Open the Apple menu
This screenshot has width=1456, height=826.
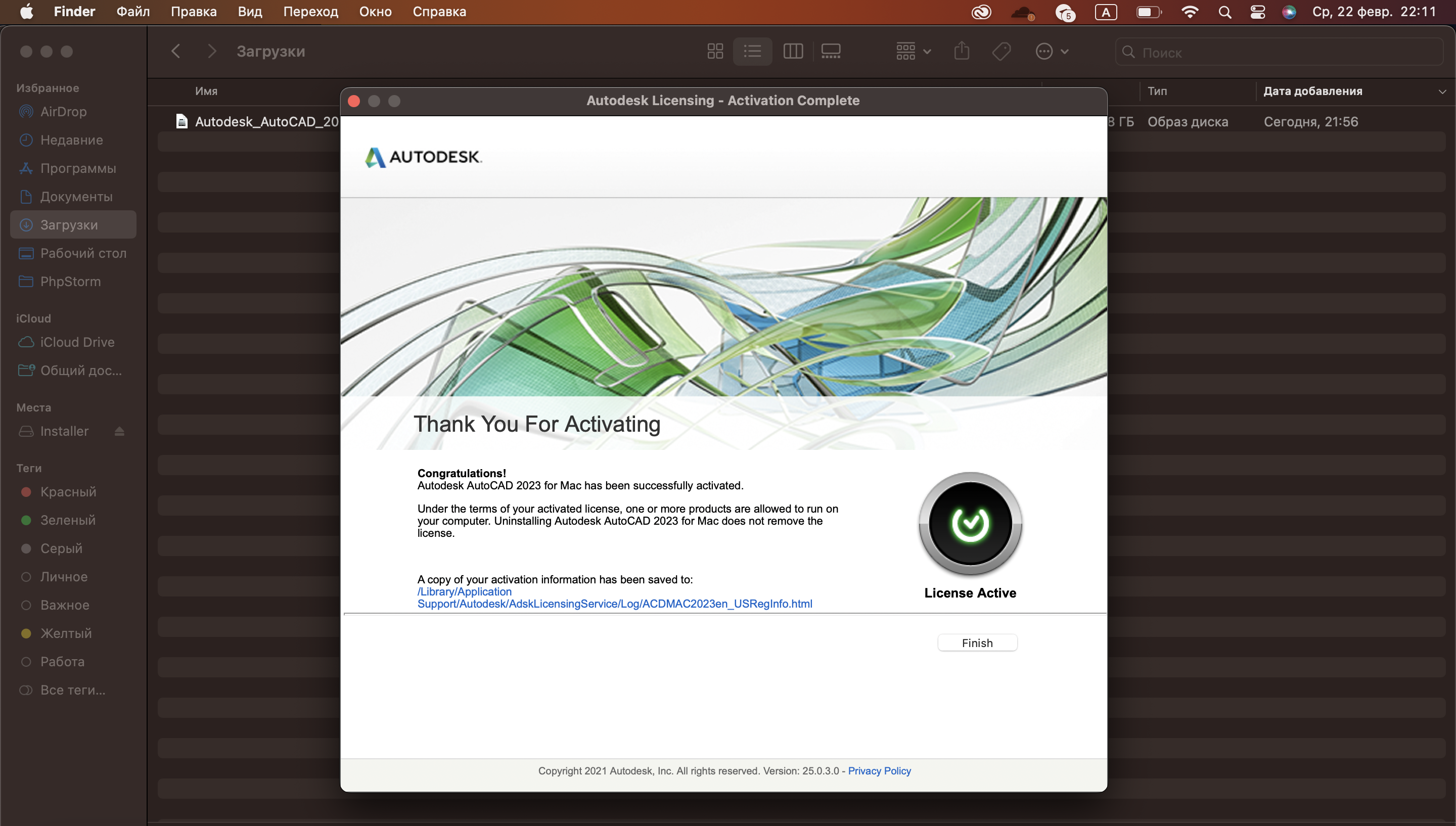tap(27, 11)
